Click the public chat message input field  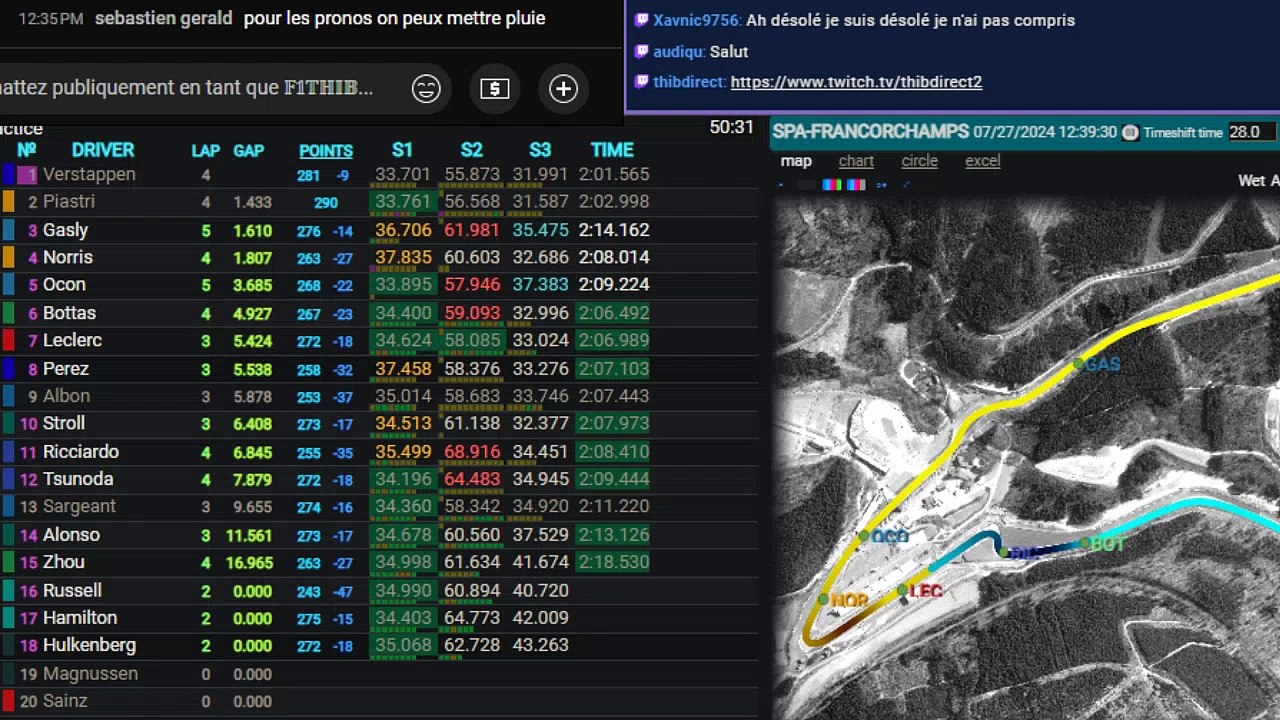coord(190,88)
